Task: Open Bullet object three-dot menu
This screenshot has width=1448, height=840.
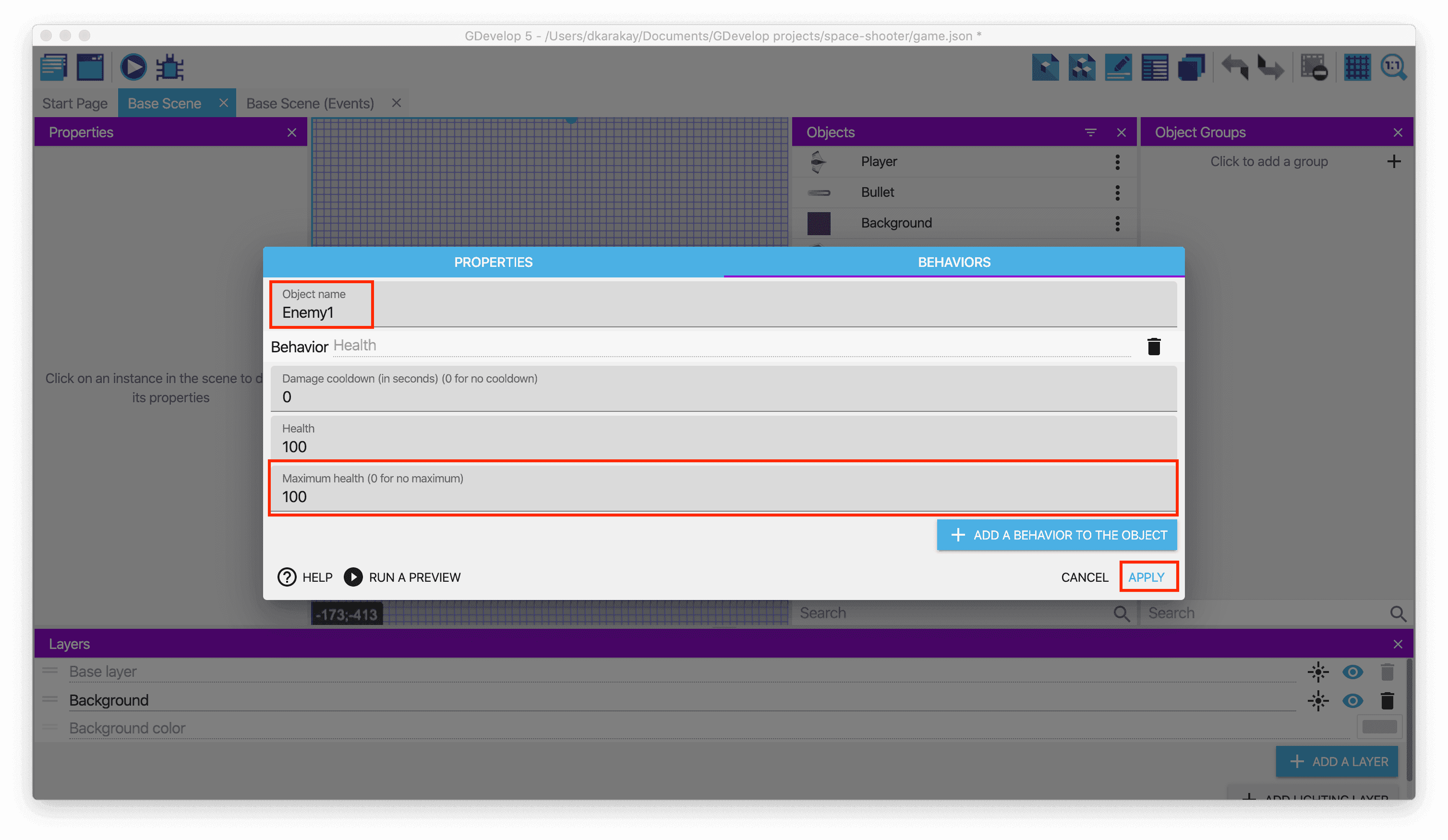Action: coord(1118,192)
